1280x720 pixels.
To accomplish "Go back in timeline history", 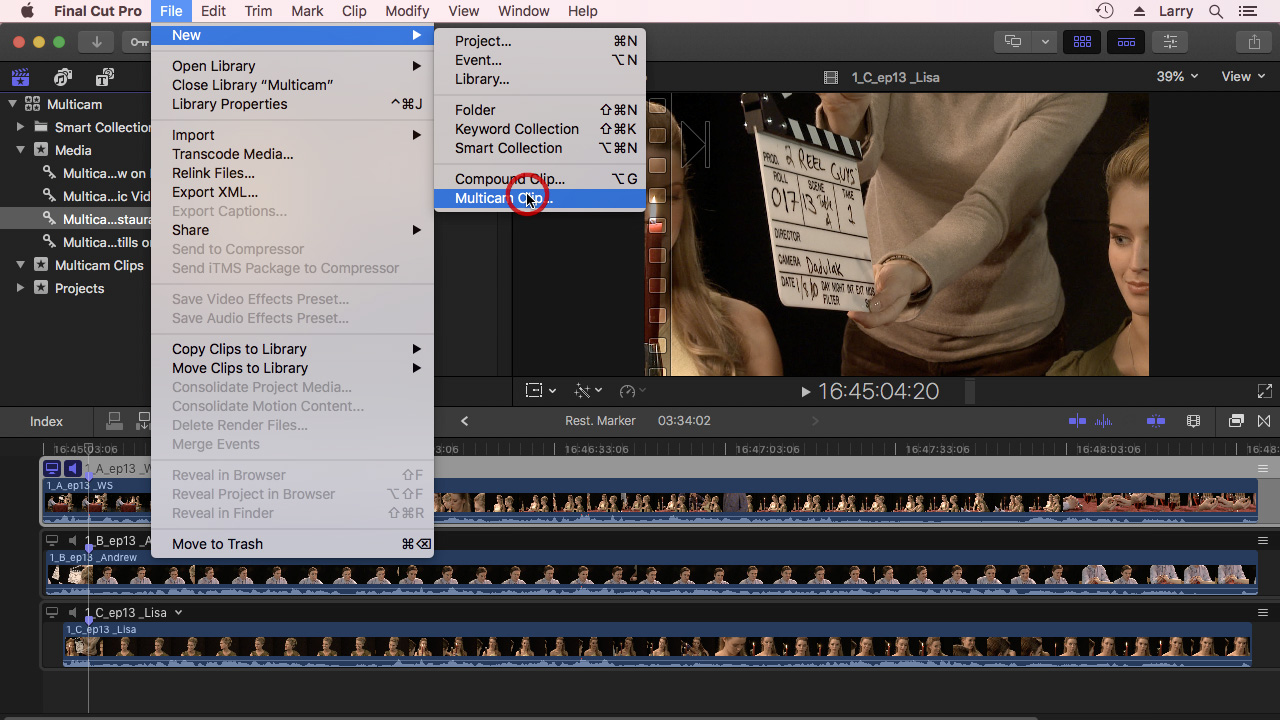I will [464, 421].
